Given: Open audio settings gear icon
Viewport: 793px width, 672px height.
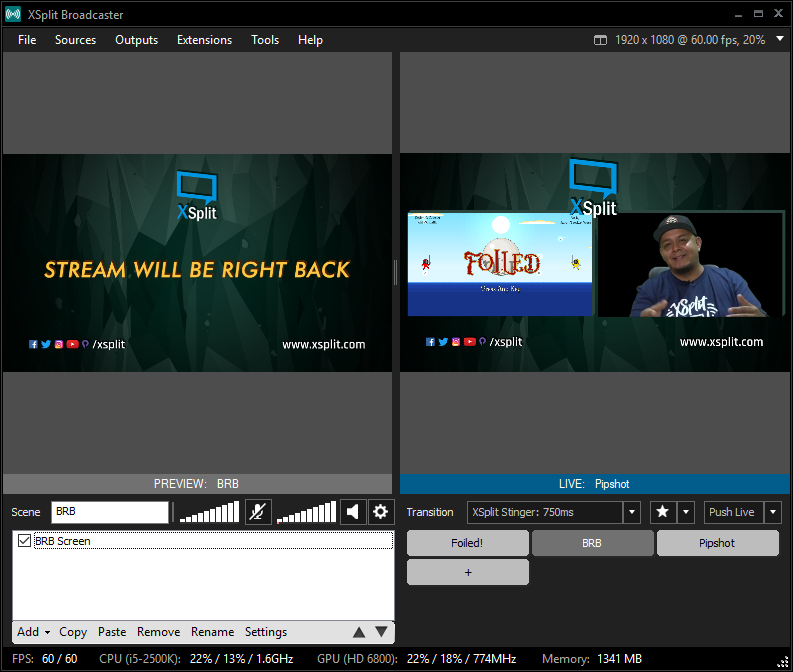Looking at the screenshot, I should (x=380, y=512).
